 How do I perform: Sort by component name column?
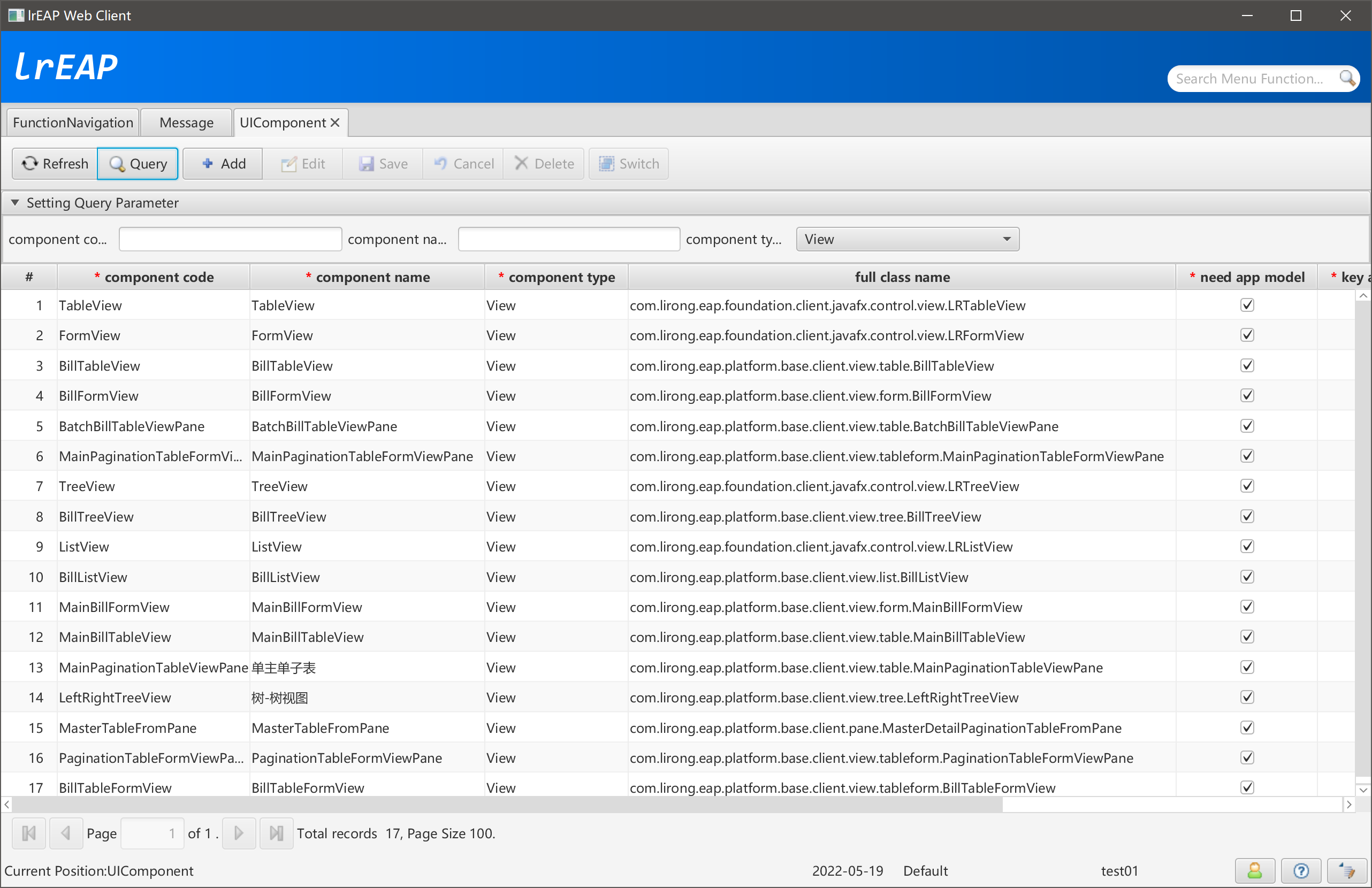tap(367, 277)
